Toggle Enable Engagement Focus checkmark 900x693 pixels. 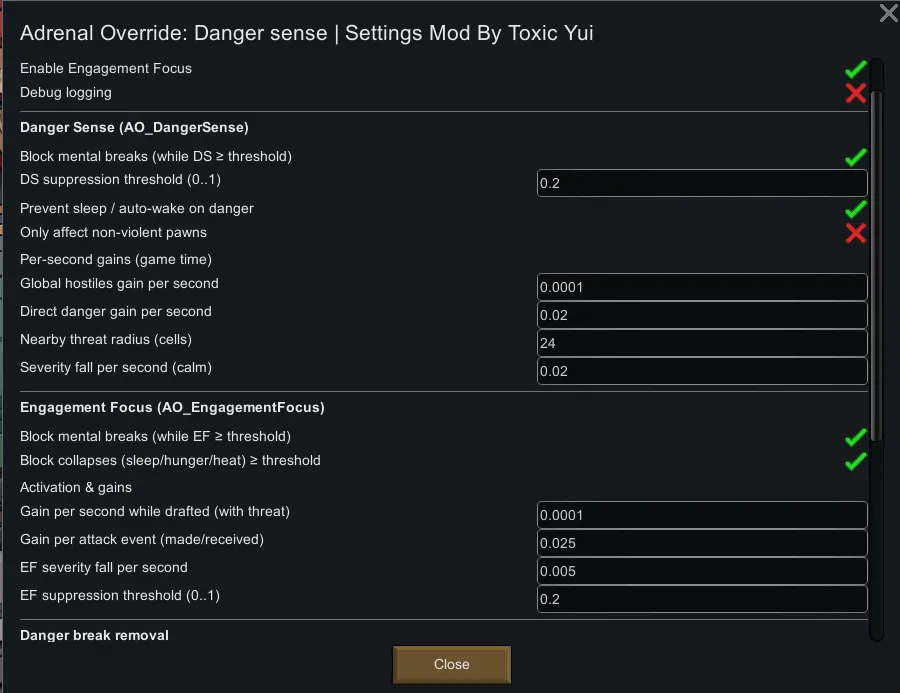855,69
